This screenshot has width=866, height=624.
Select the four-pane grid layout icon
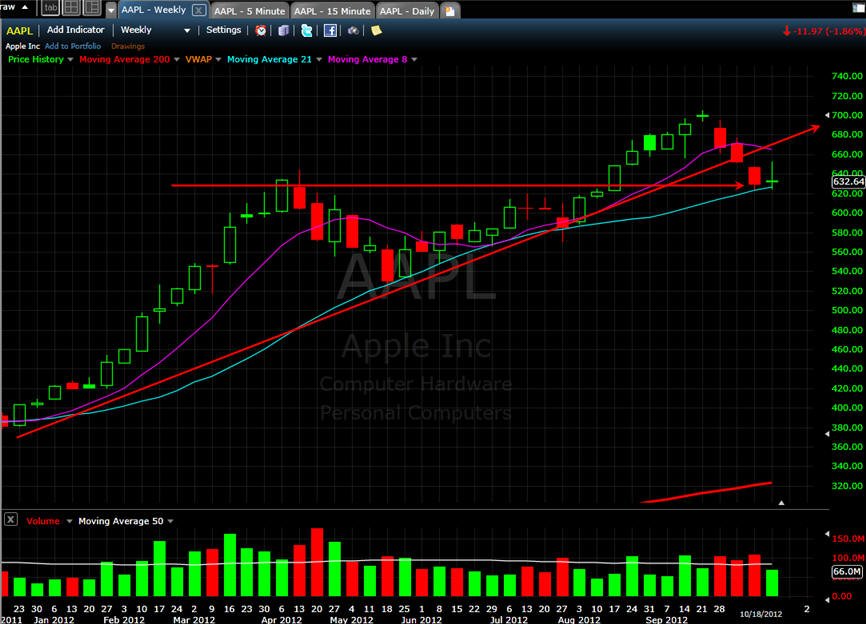[71, 8]
